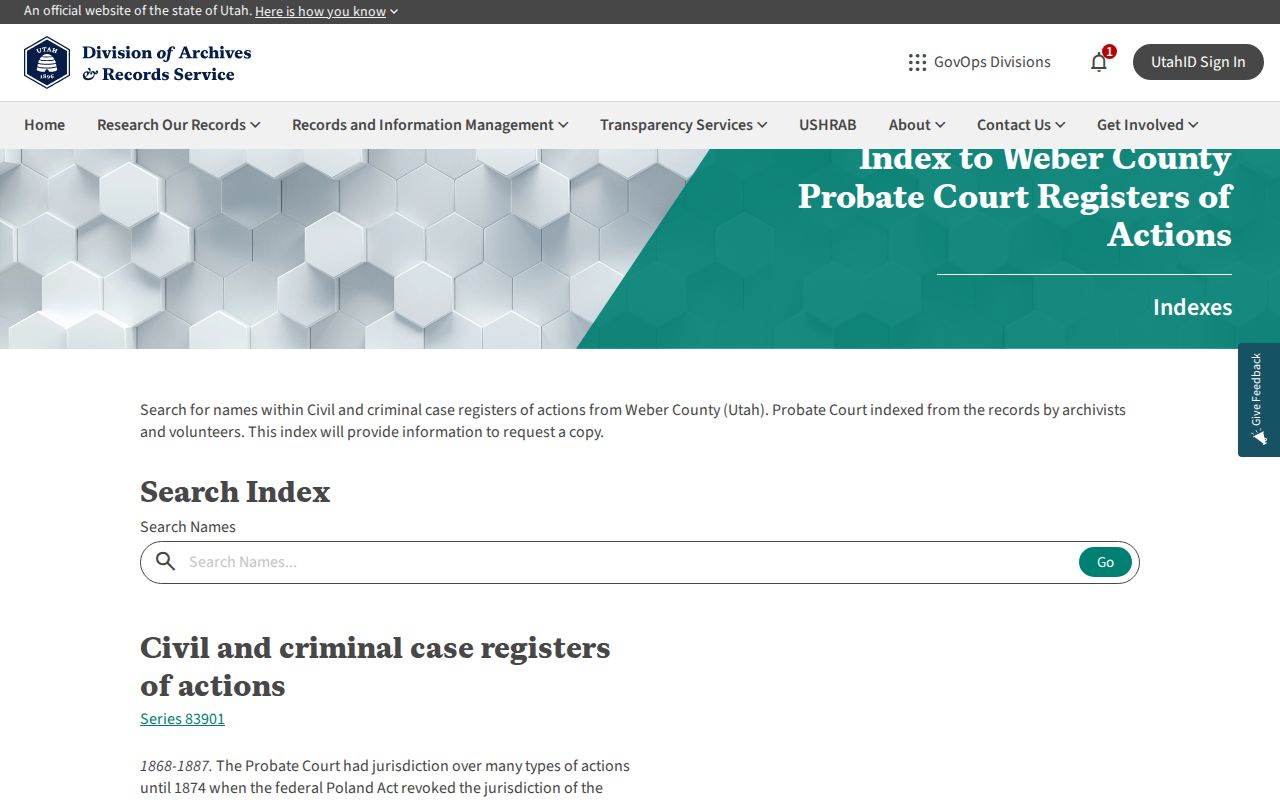Click the magnifying glass search icon
The height and width of the screenshot is (800, 1280).
[166, 562]
